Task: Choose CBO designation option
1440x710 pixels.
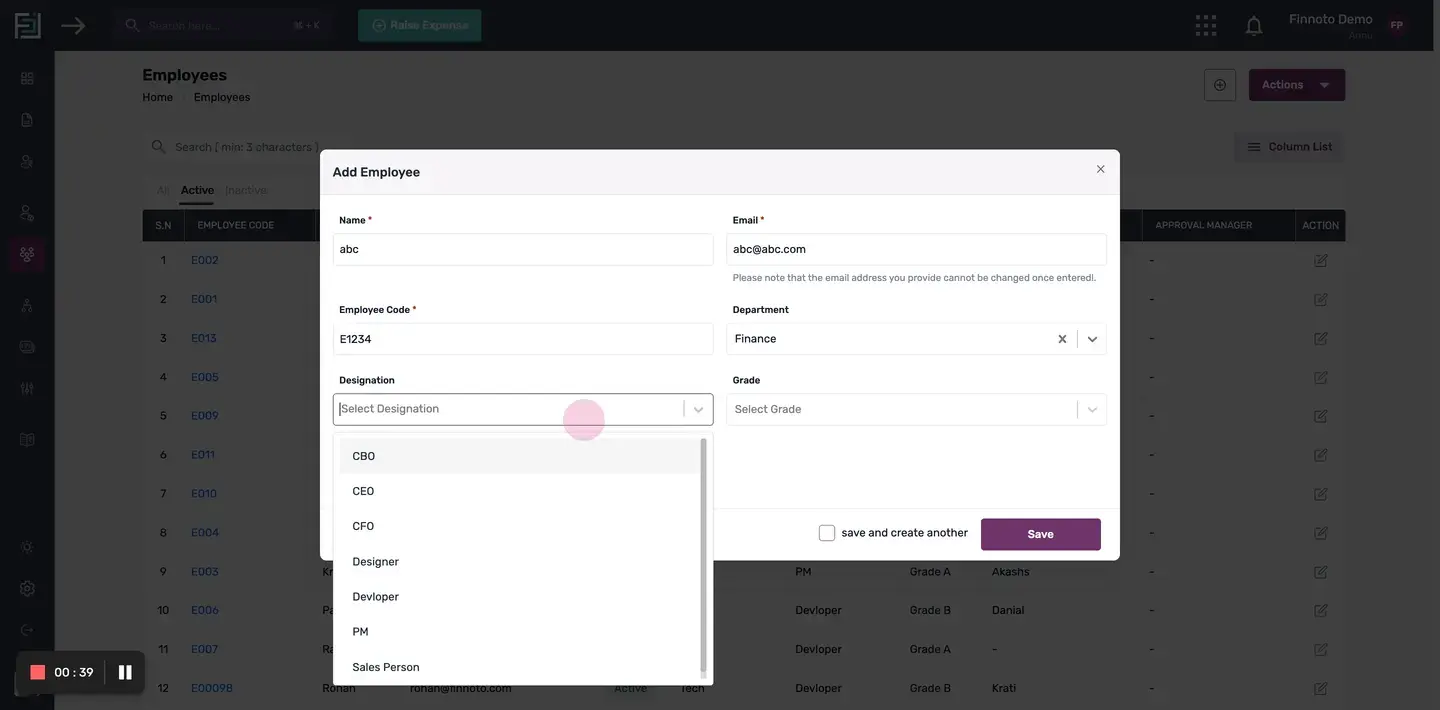Action: (520, 456)
